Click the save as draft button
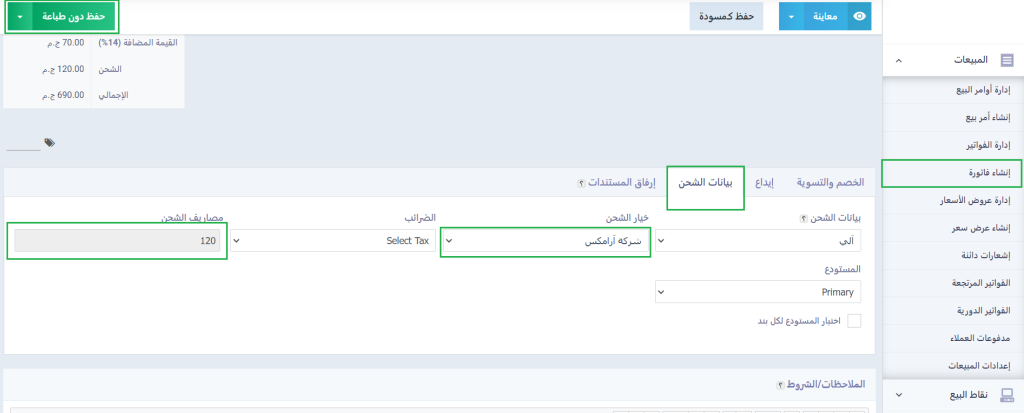This screenshot has height=413, width=1024. [726, 16]
